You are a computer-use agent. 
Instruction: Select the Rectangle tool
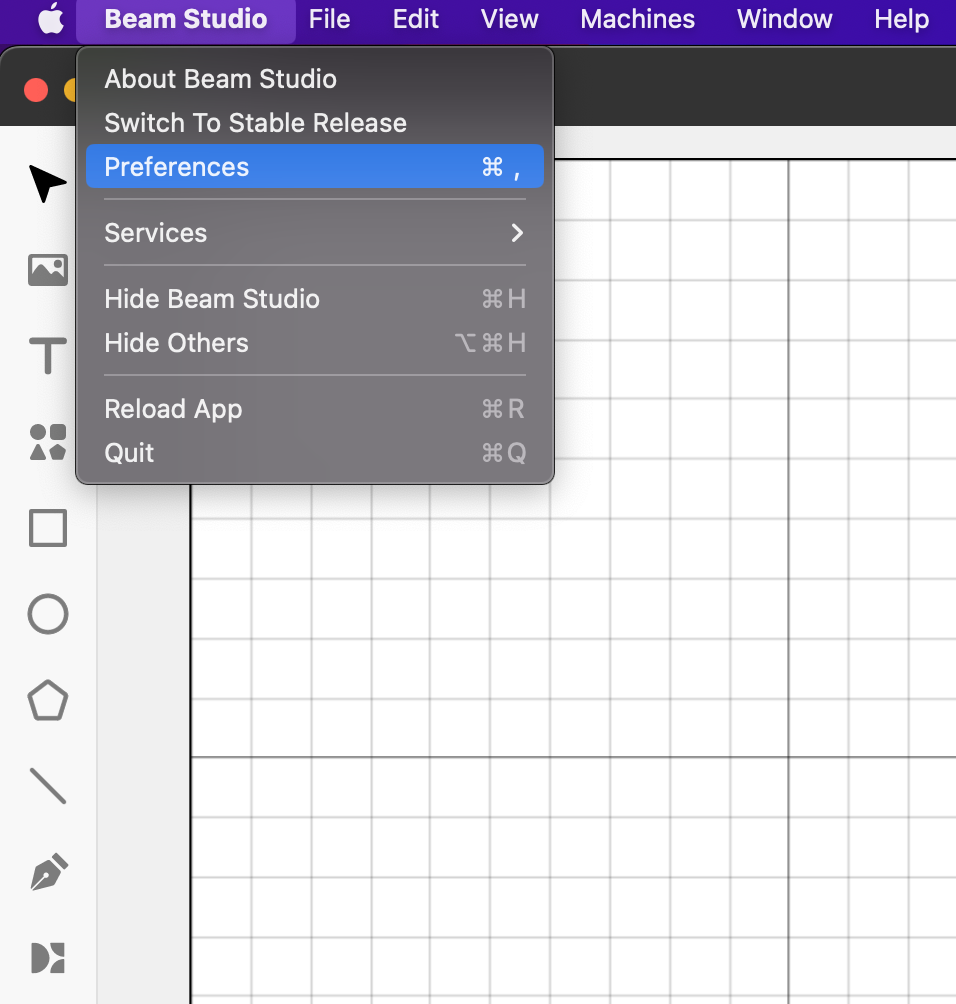[47, 528]
